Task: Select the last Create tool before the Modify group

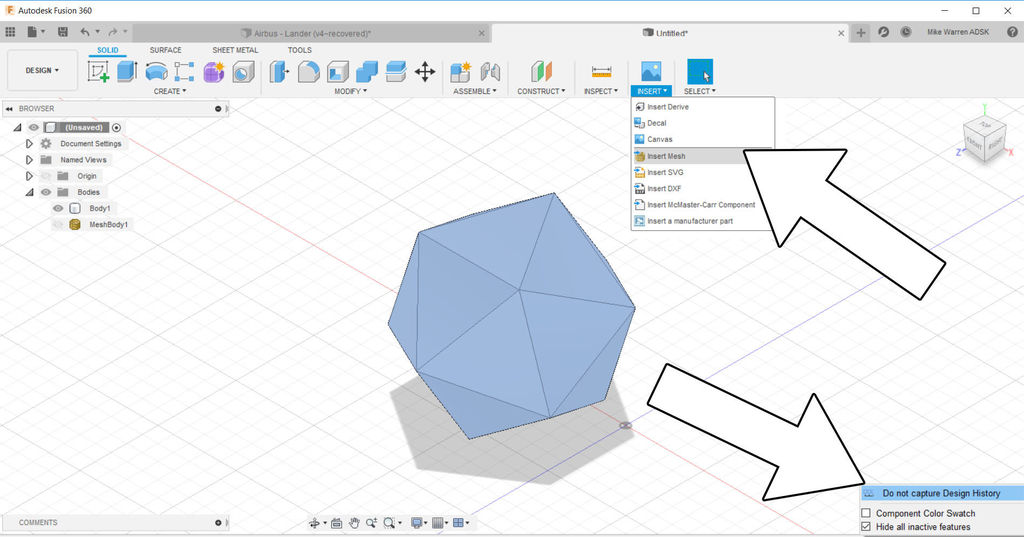Action: coord(243,71)
